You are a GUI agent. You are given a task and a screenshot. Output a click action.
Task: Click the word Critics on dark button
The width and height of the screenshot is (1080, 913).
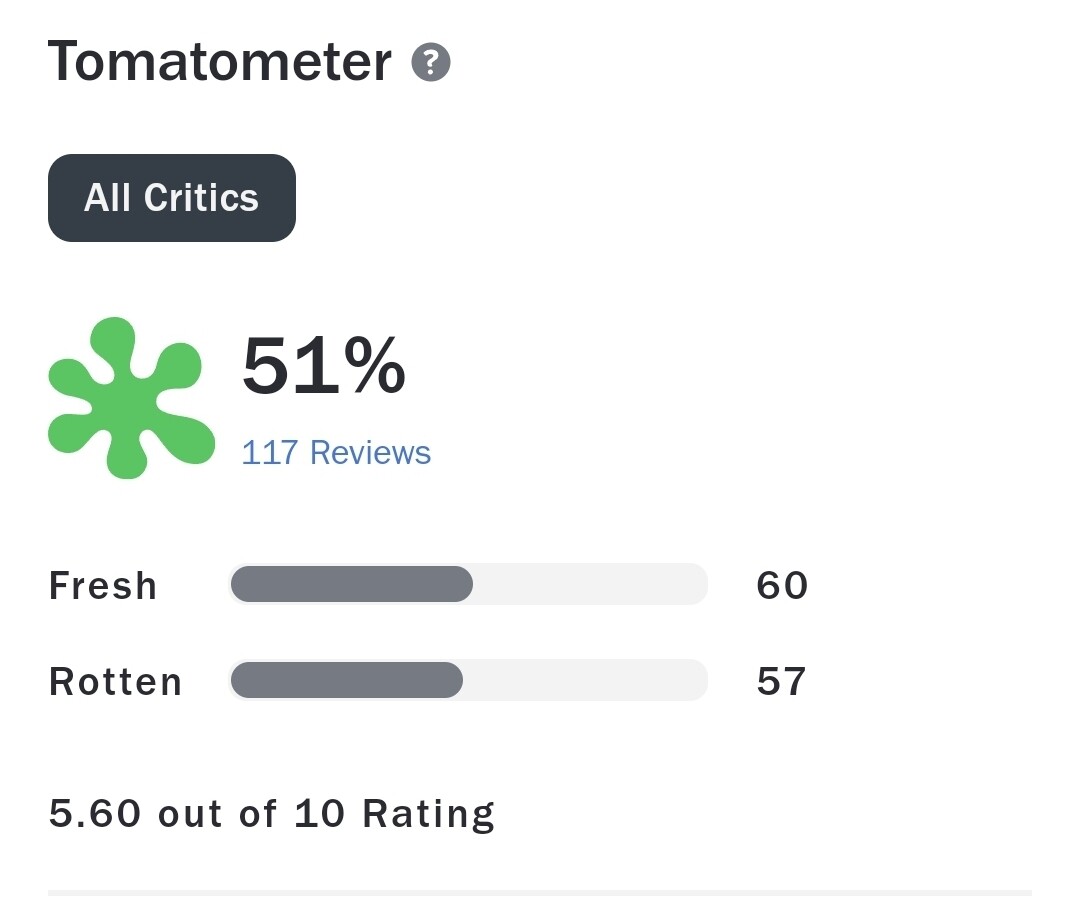[201, 198]
